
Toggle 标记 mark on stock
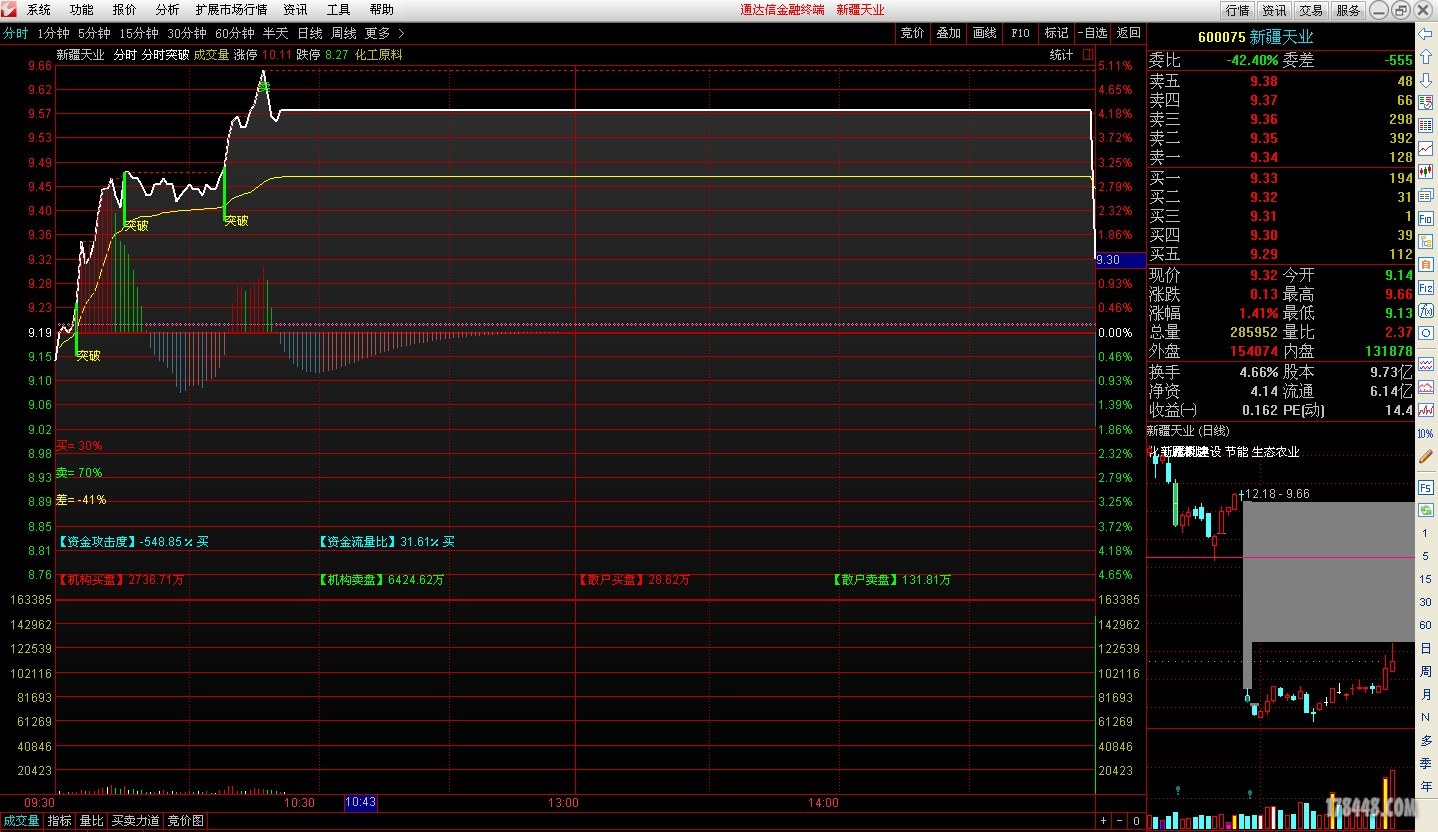point(1057,33)
